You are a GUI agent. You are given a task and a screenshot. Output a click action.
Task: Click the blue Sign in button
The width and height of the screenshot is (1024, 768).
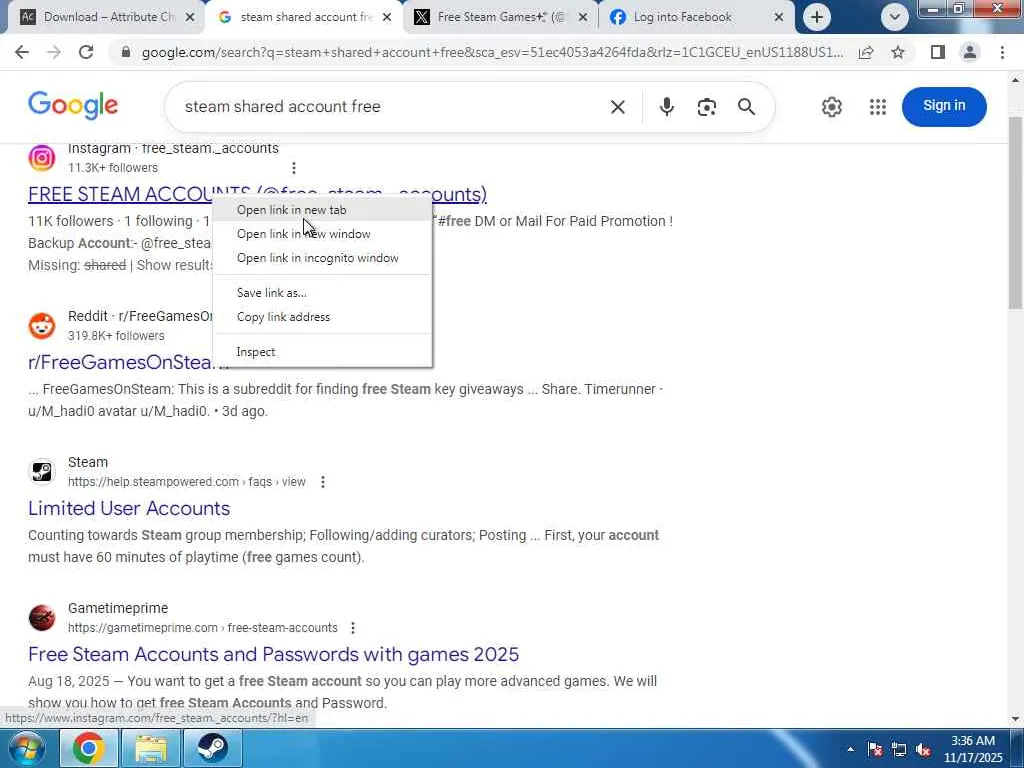[944, 106]
